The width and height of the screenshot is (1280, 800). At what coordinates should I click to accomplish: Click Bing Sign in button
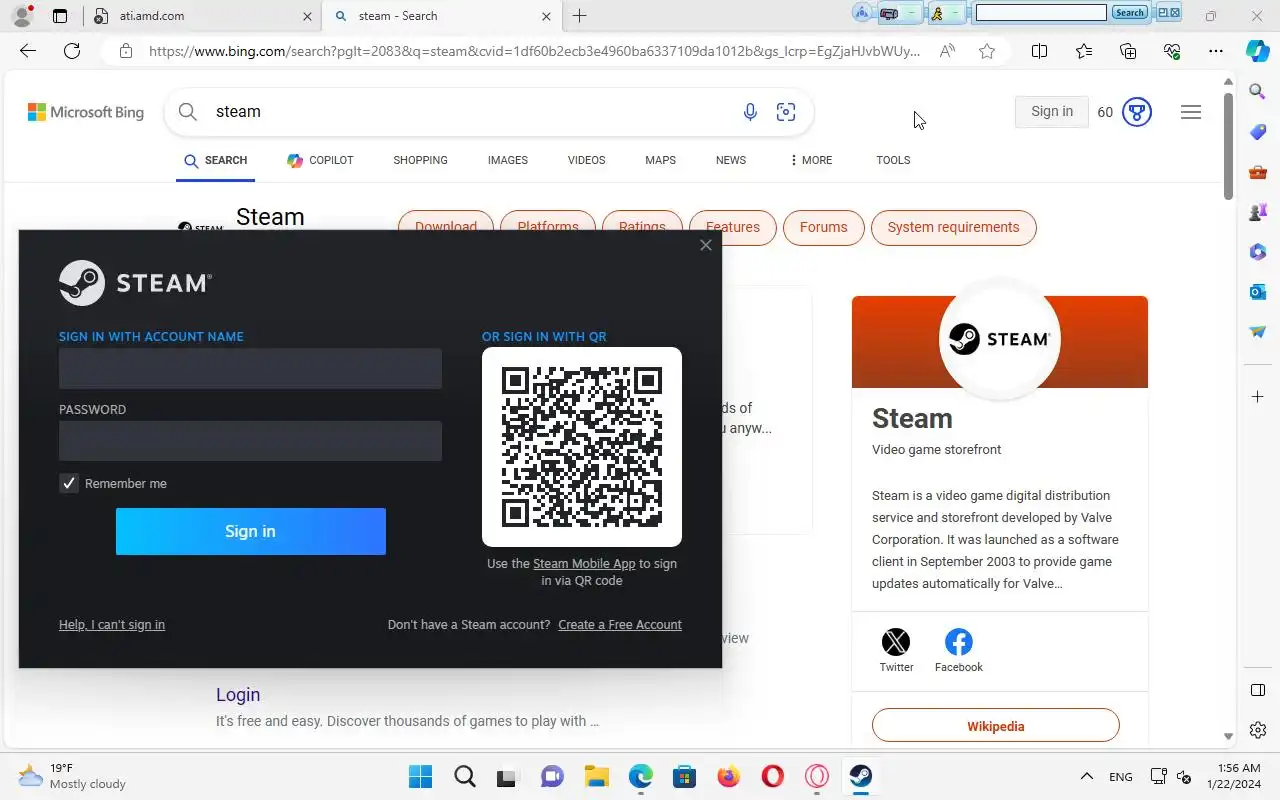pyautogui.click(x=1052, y=111)
